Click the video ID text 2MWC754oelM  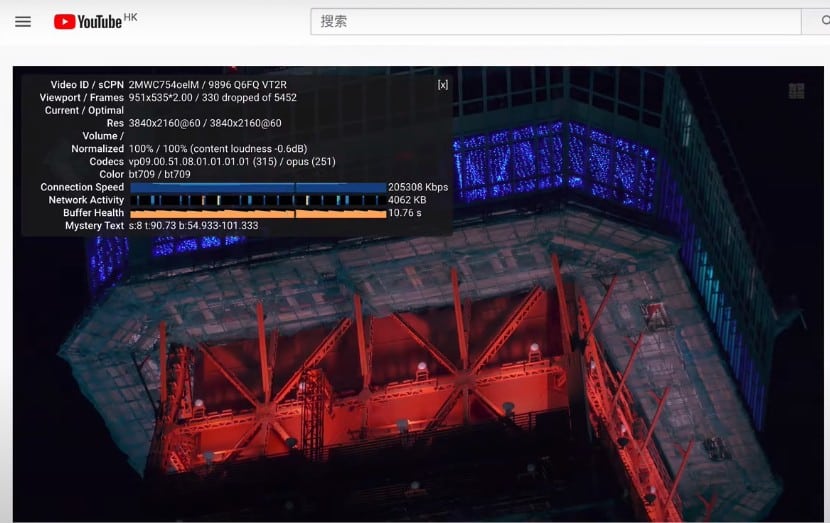click(164, 85)
